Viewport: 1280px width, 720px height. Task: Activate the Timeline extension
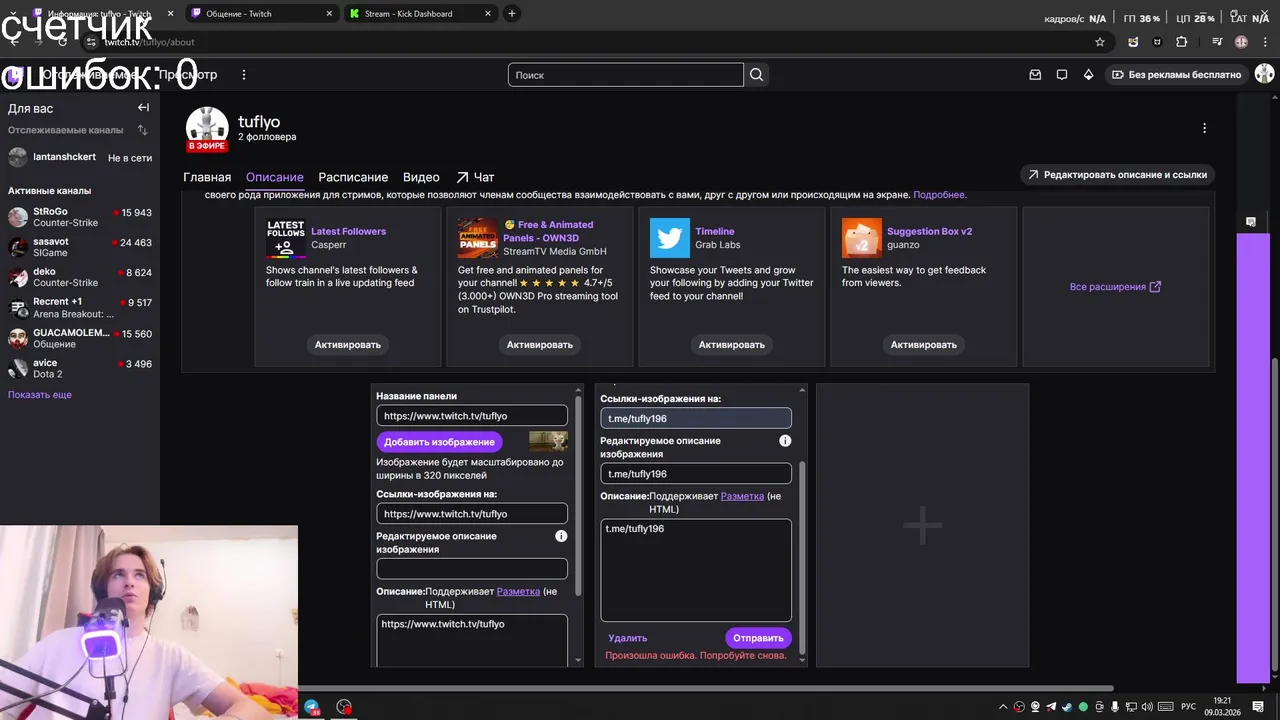(x=732, y=345)
